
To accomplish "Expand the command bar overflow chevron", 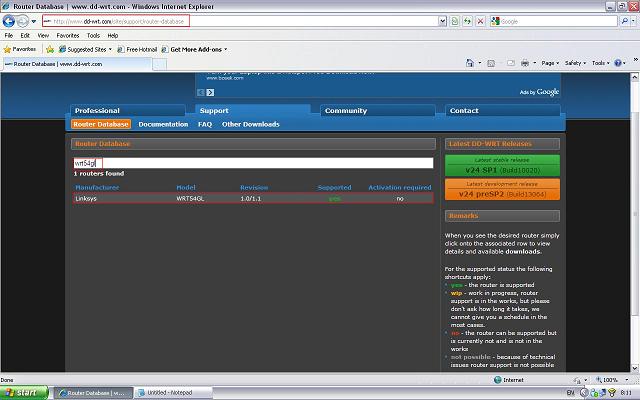I will [636, 60].
